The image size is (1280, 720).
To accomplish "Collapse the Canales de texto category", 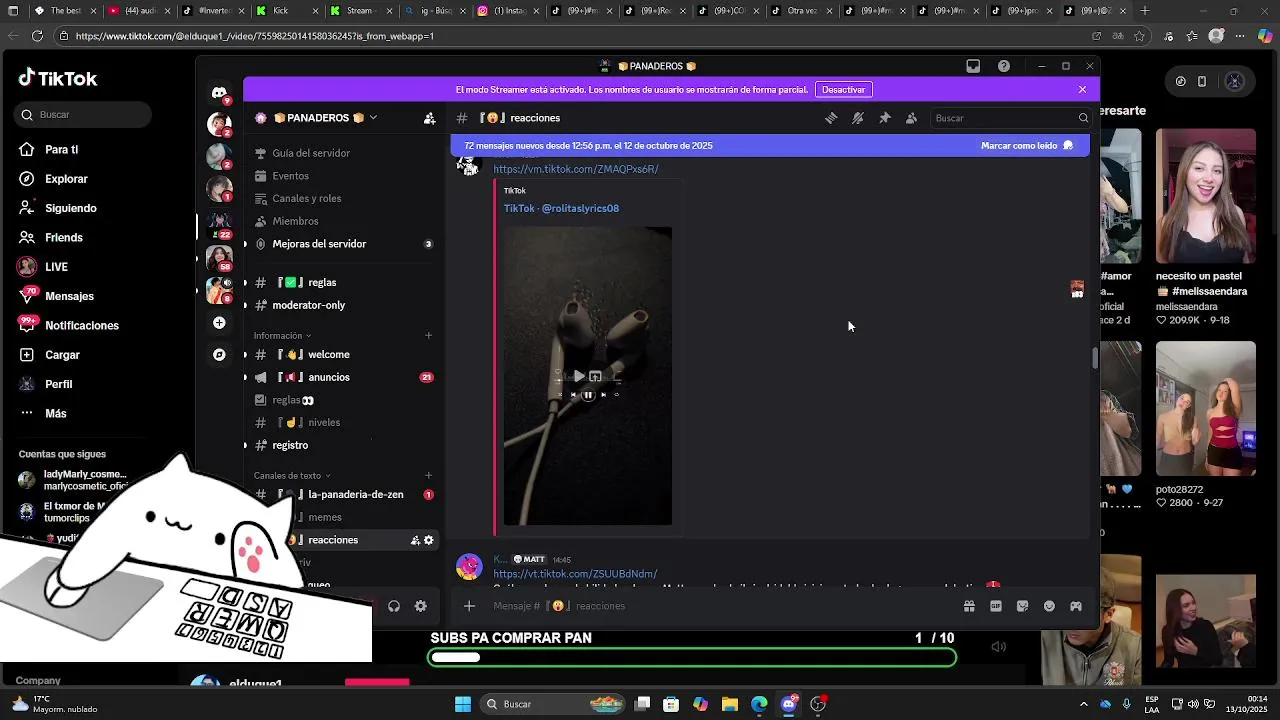I will [291, 475].
